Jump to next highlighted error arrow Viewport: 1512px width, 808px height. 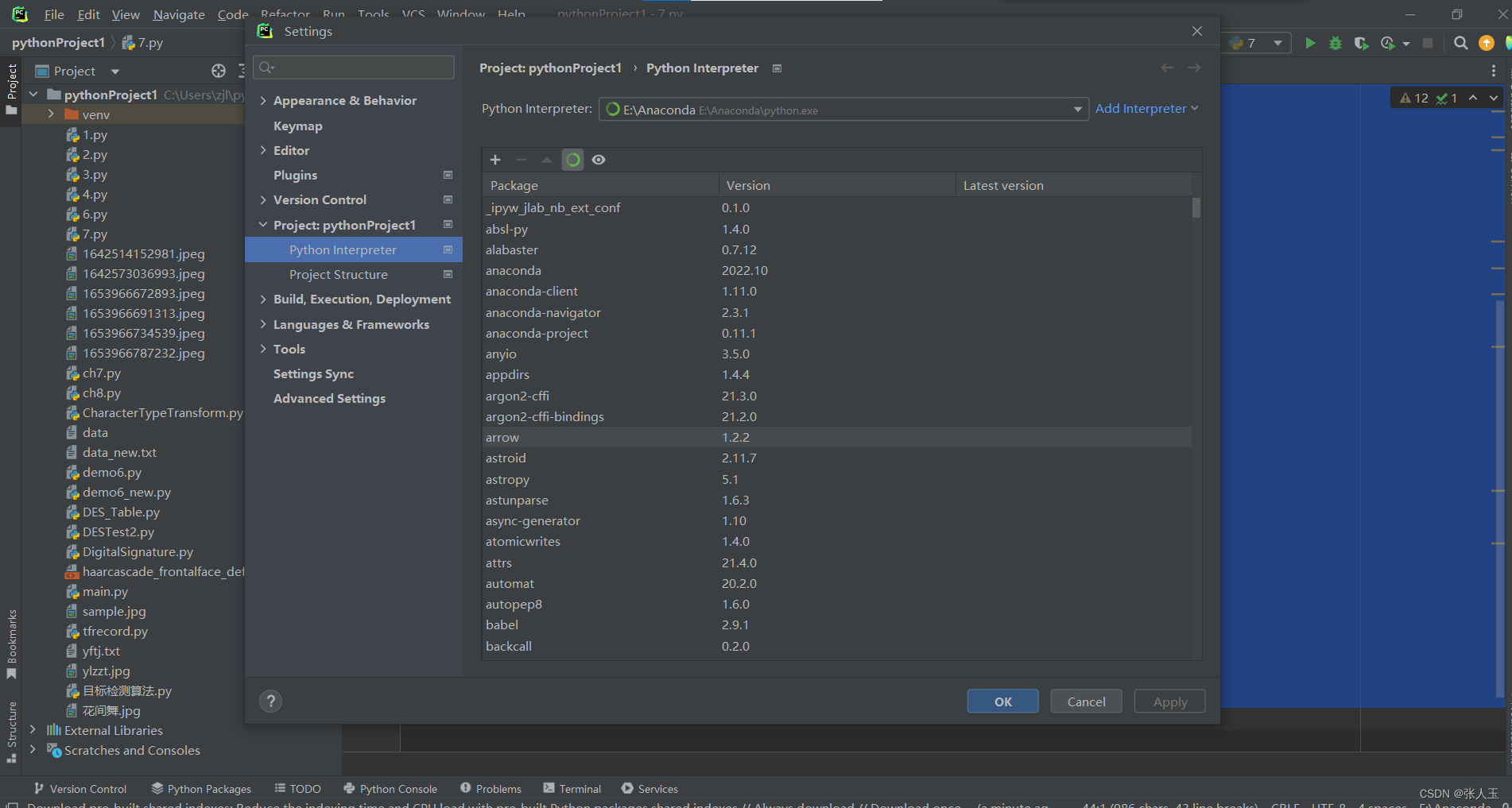[1494, 98]
